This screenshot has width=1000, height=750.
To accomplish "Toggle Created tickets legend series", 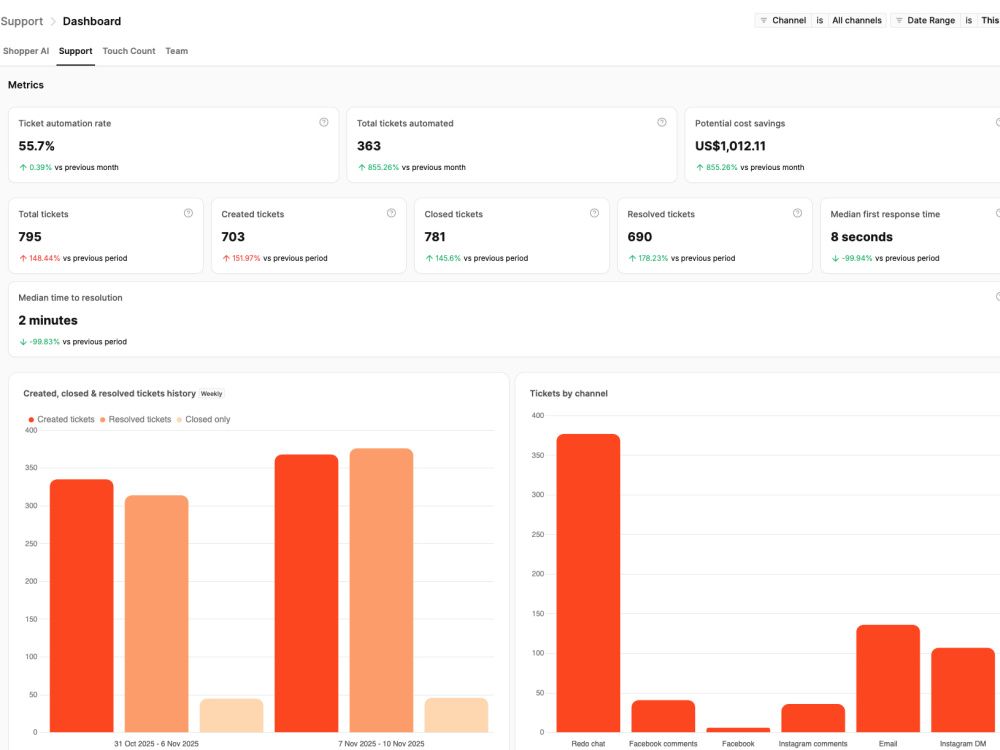I will point(61,419).
